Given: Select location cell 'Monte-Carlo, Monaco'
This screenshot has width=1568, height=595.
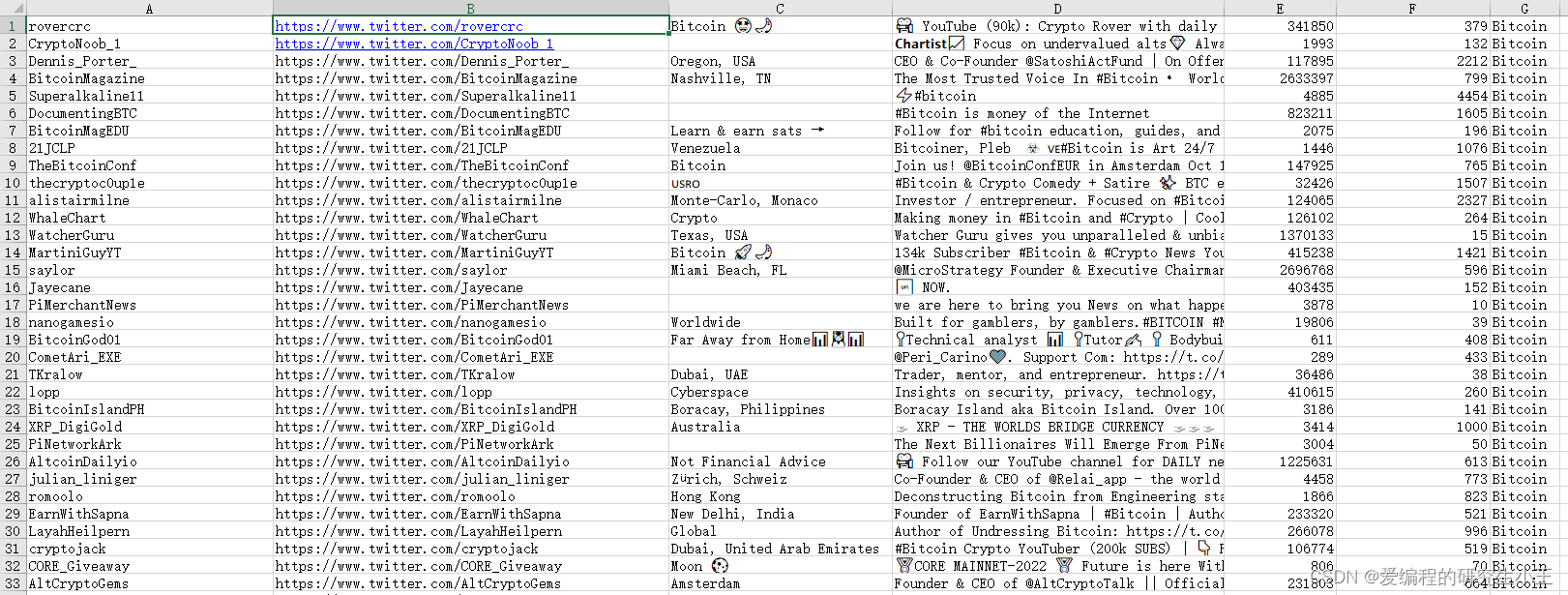Looking at the screenshot, I should 780,200.
